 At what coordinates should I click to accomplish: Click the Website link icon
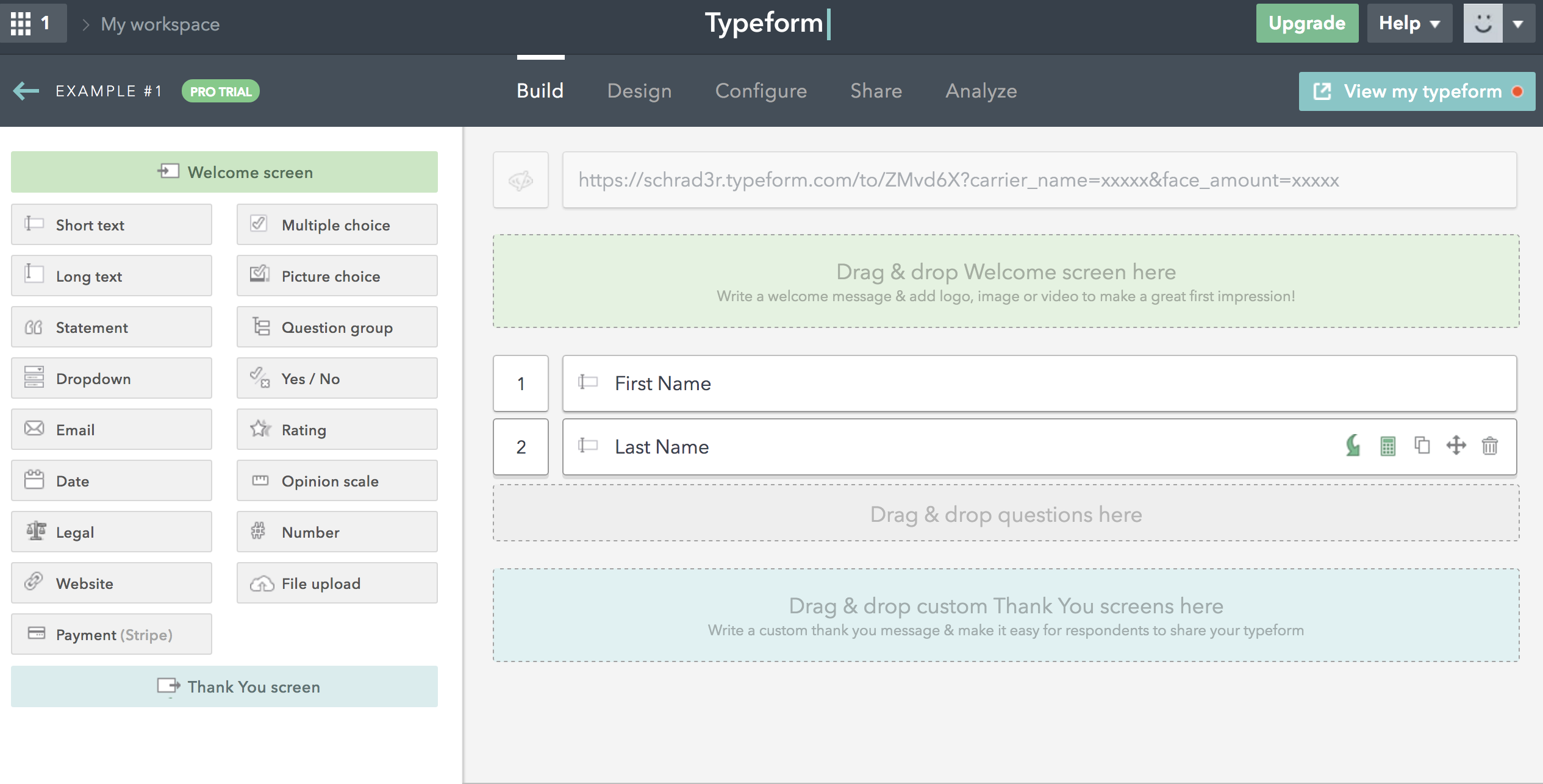[34, 582]
